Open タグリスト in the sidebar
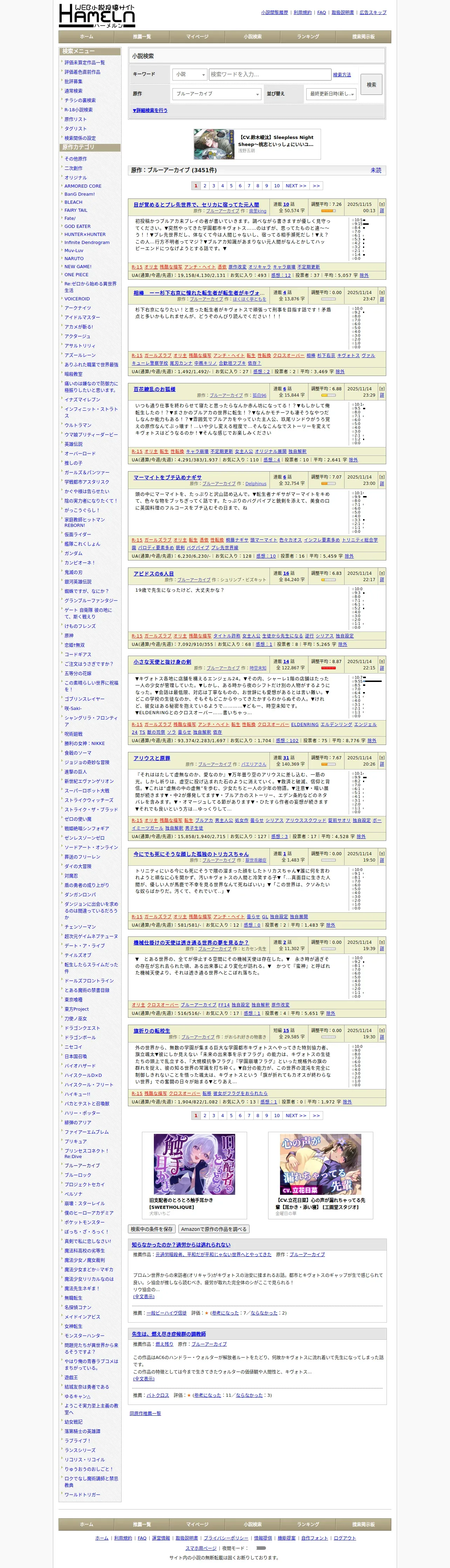450x1568 pixels. [x=76, y=128]
